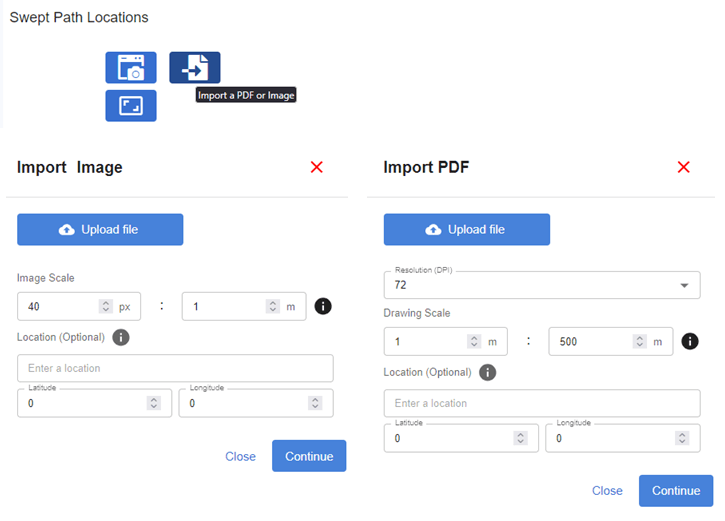Click the Image Scale info icon
This screenshot has height=521, width=725.
point(323,306)
